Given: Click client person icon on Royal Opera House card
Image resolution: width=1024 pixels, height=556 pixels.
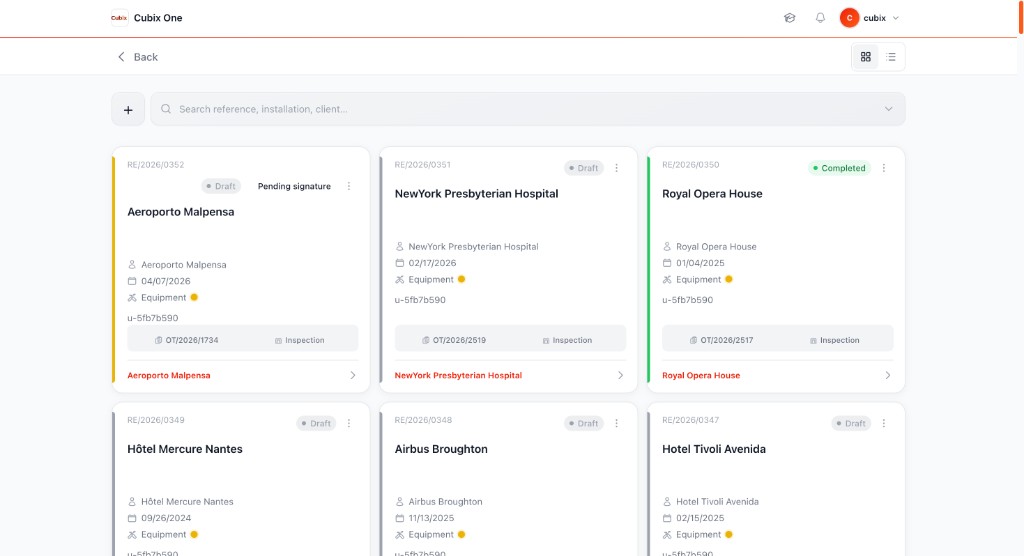Looking at the screenshot, I should [x=667, y=246].
